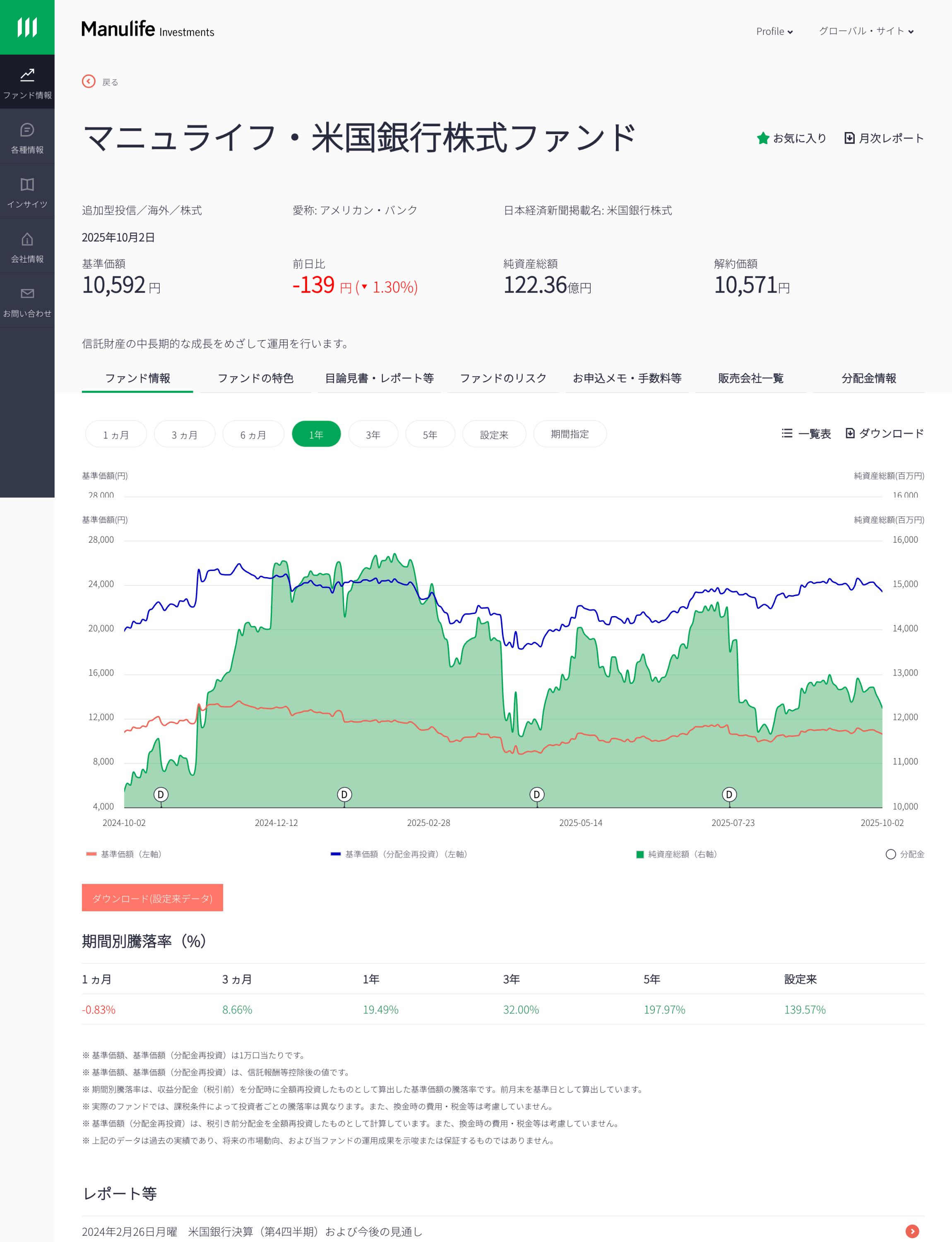This screenshot has width=952, height=1242.
Task: Select the 3年 period button
Action: coord(373,435)
